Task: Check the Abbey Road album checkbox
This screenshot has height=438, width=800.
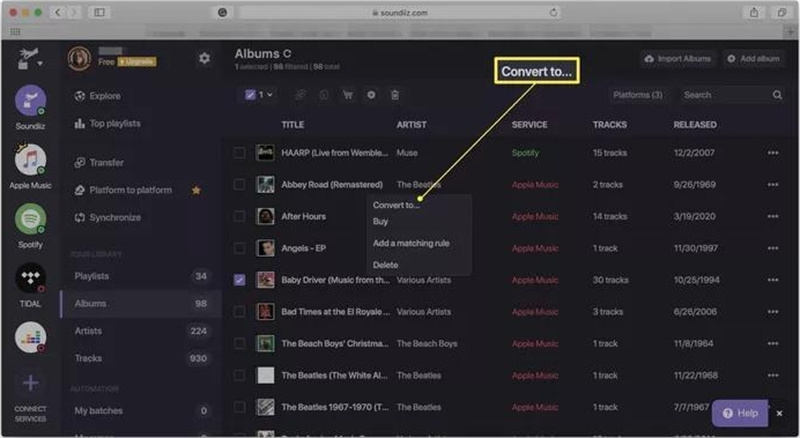Action: [x=239, y=184]
